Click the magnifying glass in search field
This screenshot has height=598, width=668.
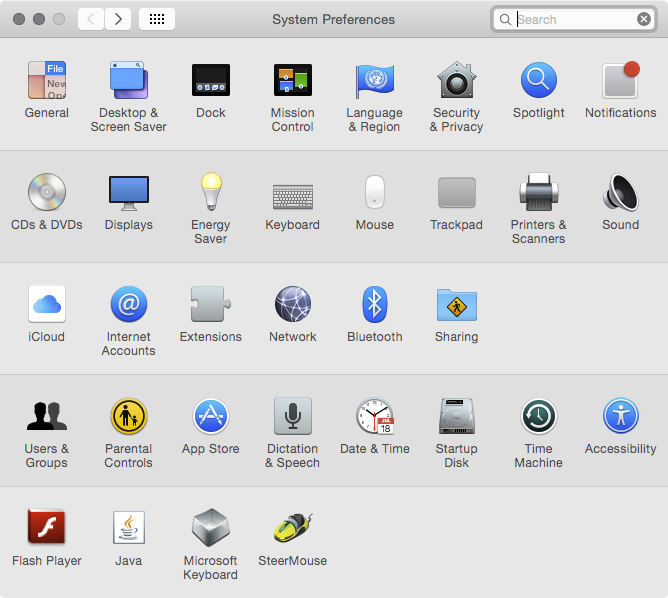pyautogui.click(x=505, y=20)
